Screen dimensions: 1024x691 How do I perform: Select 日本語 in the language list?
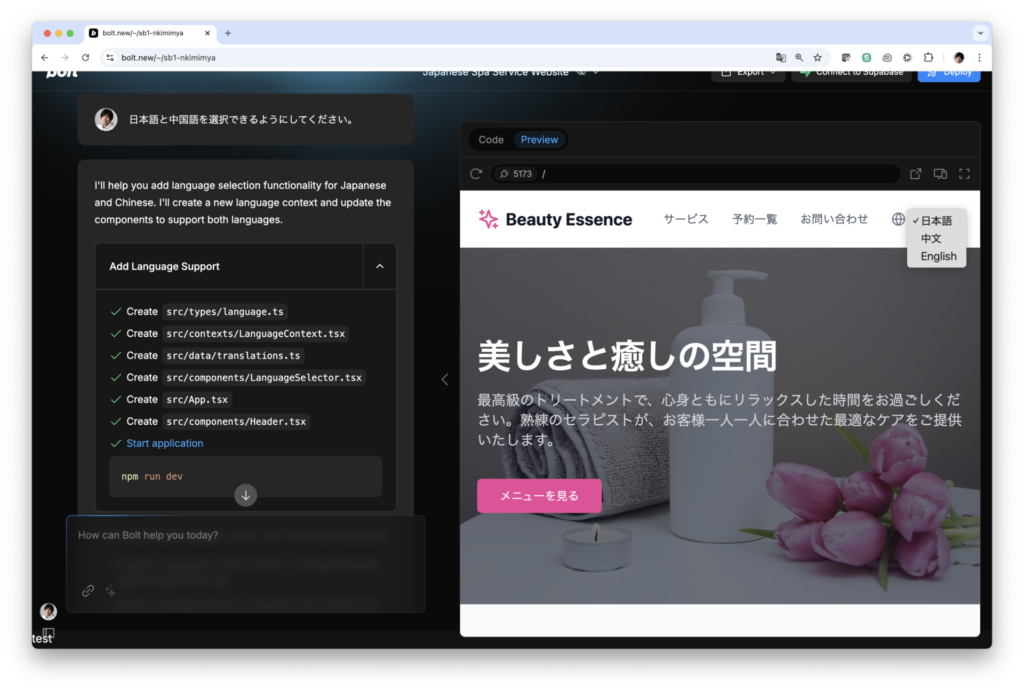coord(936,221)
